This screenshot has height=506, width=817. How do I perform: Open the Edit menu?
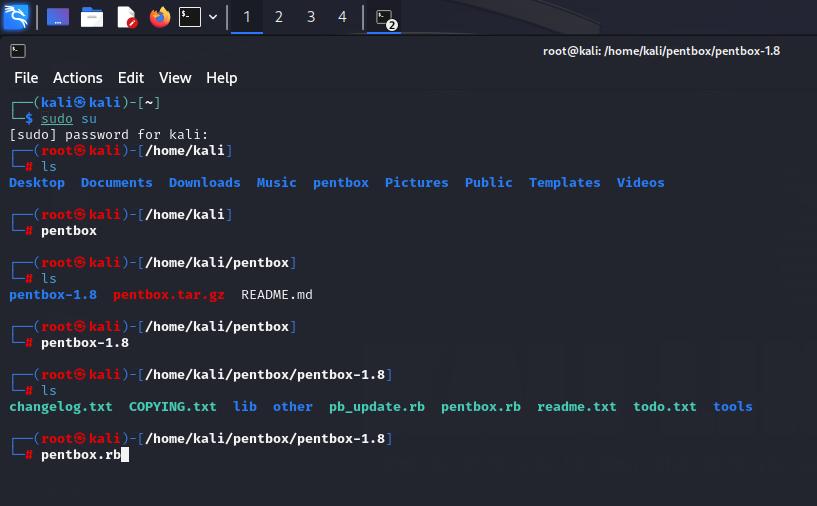[x=131, y=78]
